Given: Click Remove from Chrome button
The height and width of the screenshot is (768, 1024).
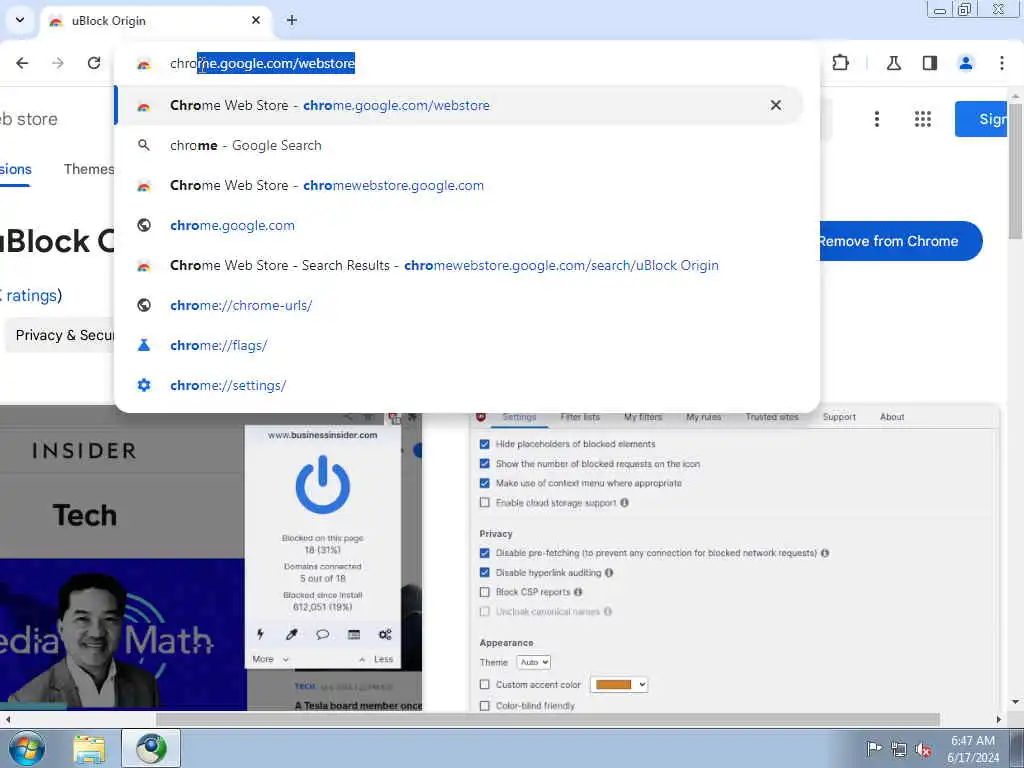Looking at the screenshot, I should [900, 241].
